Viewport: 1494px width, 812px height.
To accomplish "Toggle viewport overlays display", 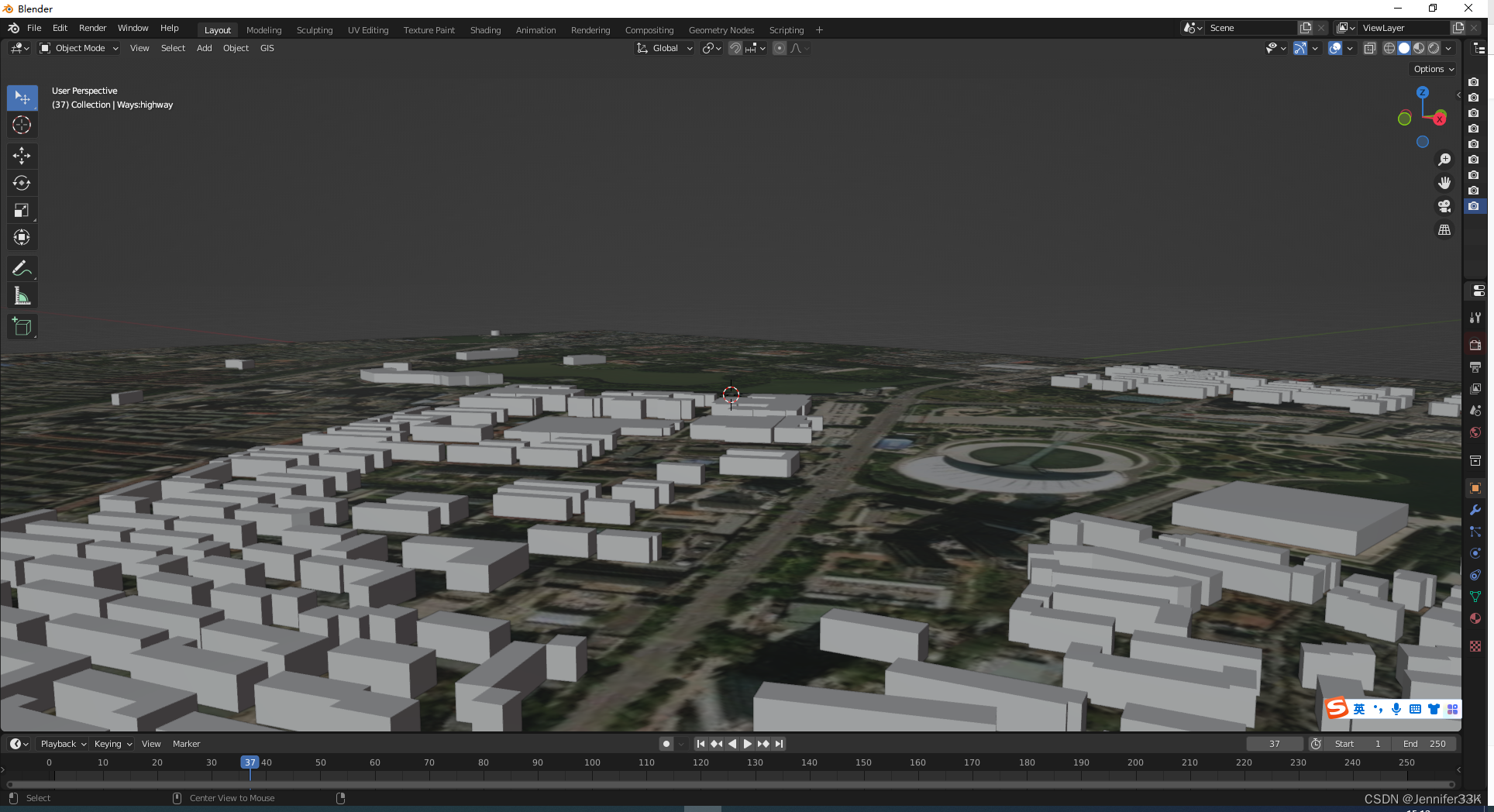I will (1335, 48).
